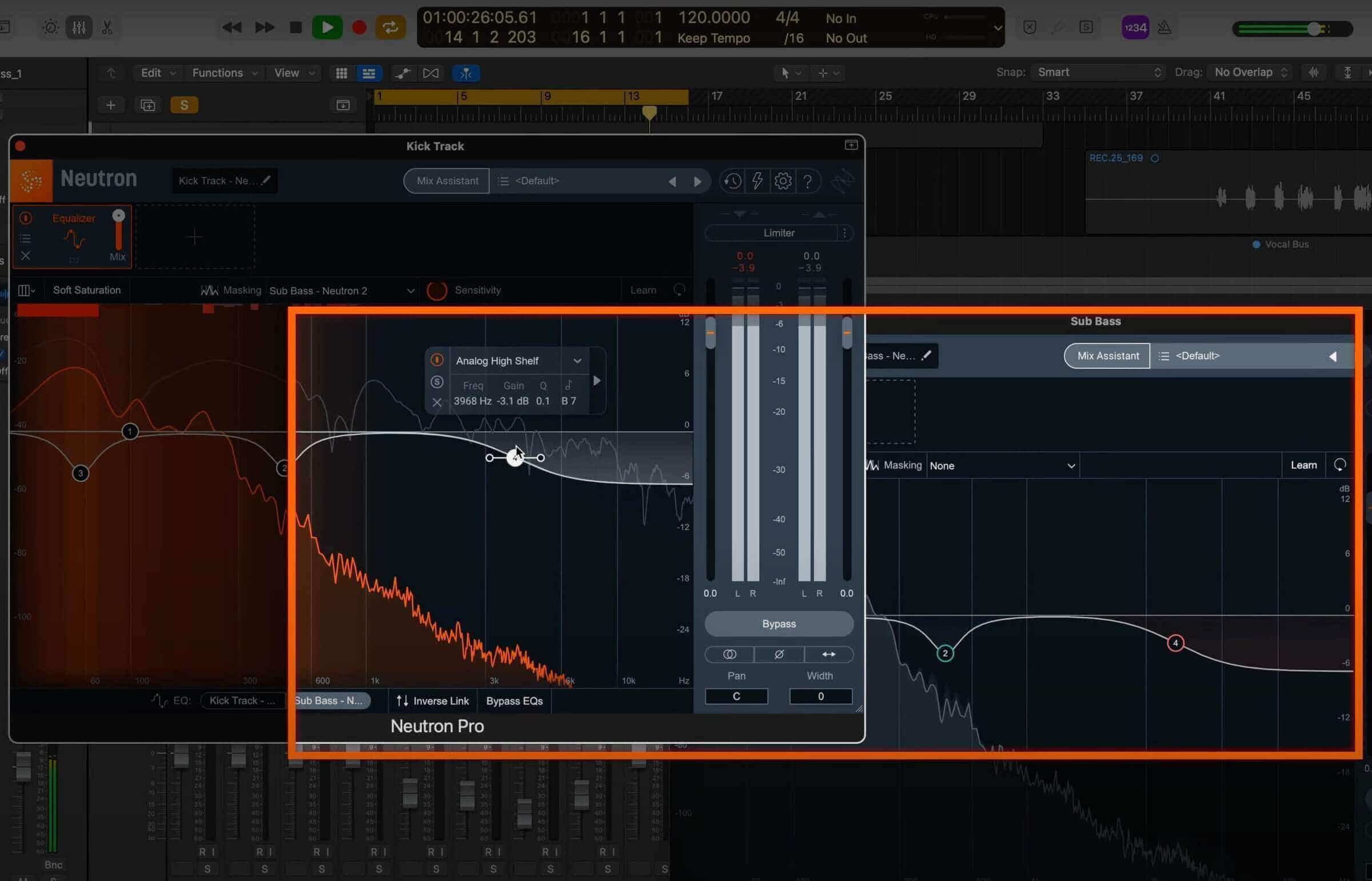Click Inverse Link in the EQ footer
1372x881 pixels.
tap(433, 701)
